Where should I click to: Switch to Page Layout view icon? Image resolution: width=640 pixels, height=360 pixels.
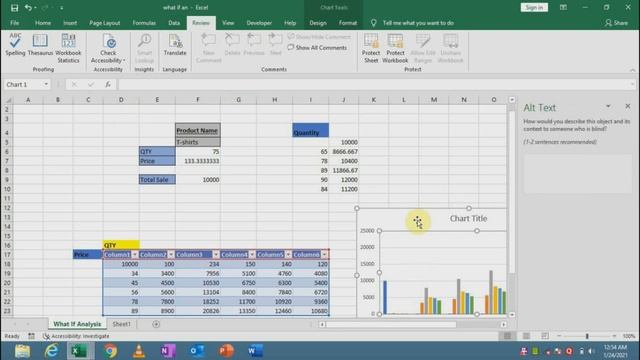point(527,336)
